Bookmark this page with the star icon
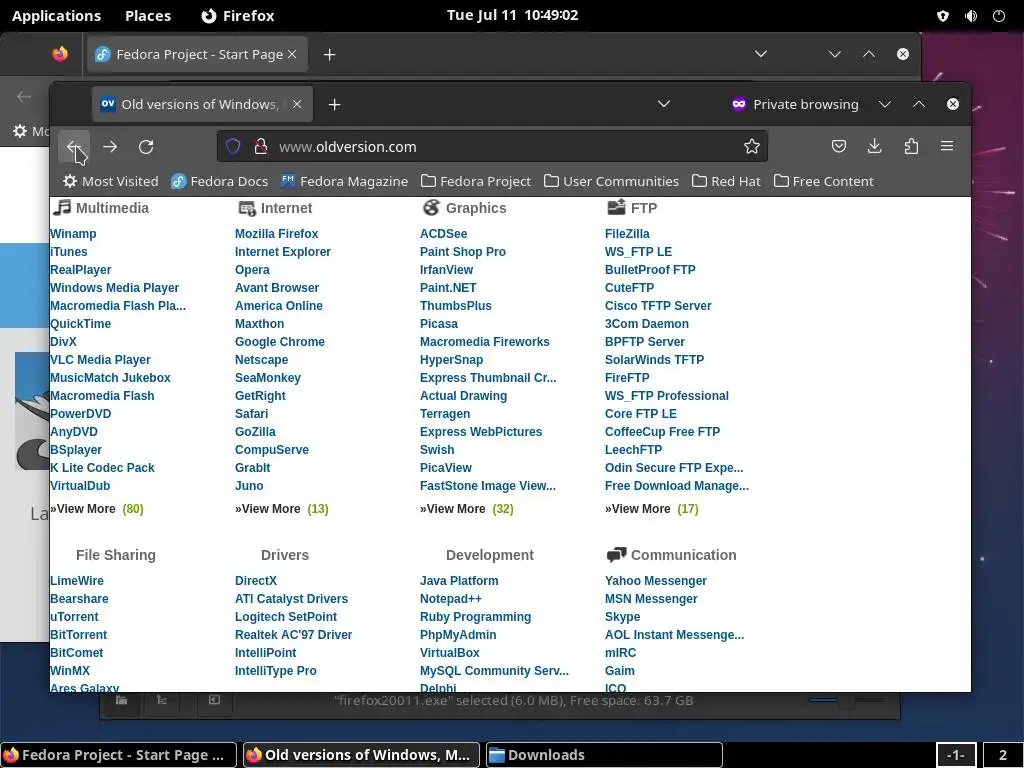 tap(751, 146)
